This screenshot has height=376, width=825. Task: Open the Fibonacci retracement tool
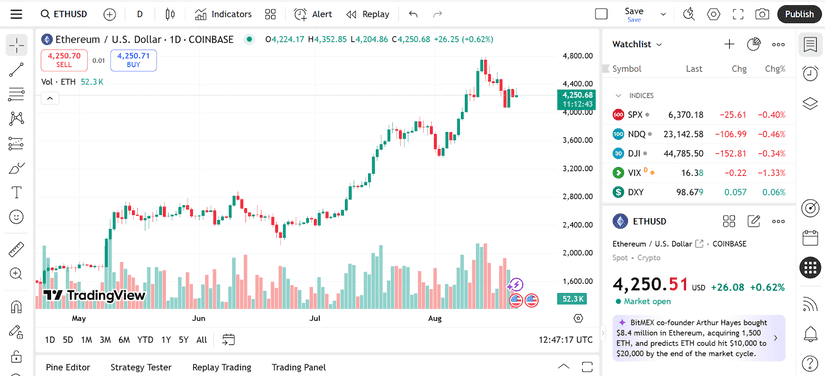[x=16, y=95]
